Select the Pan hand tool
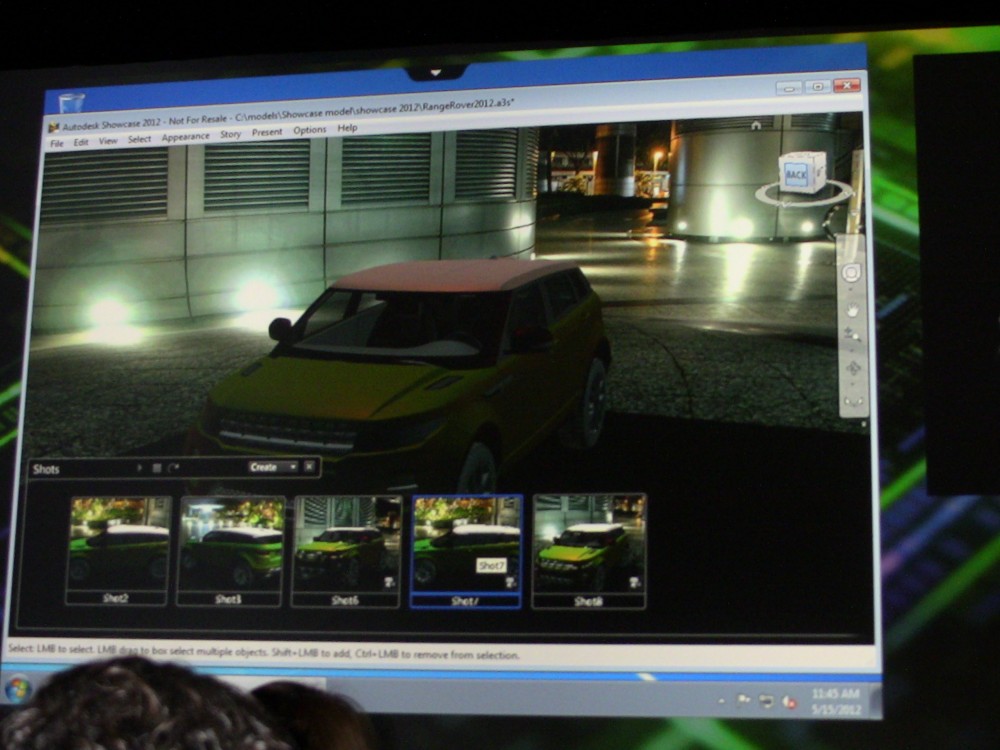The height and width of the screenshot is (750, 1000). [x=853, y=309]
